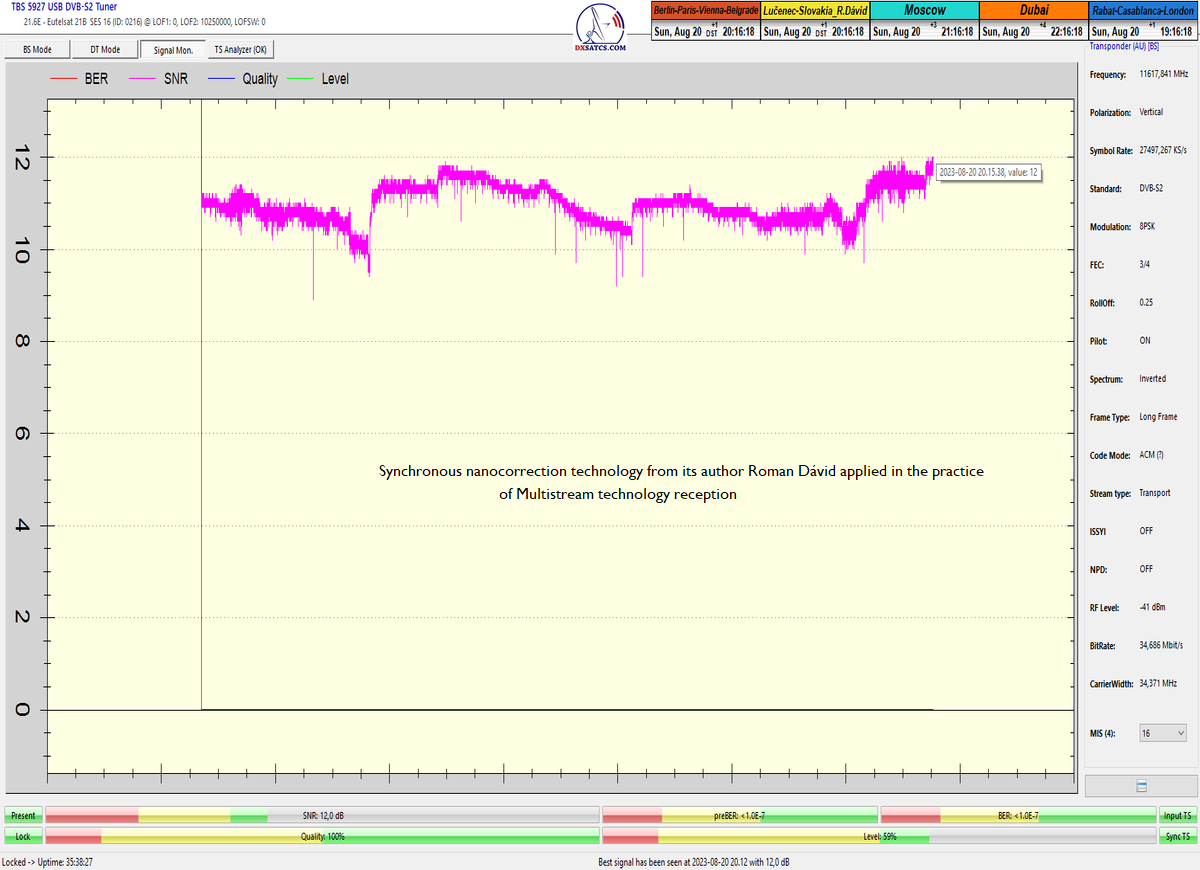Click the Dubai clock header
The width and height of the screenshot is (1200, 870).
pyautogui.click(x=1033, y=10)
